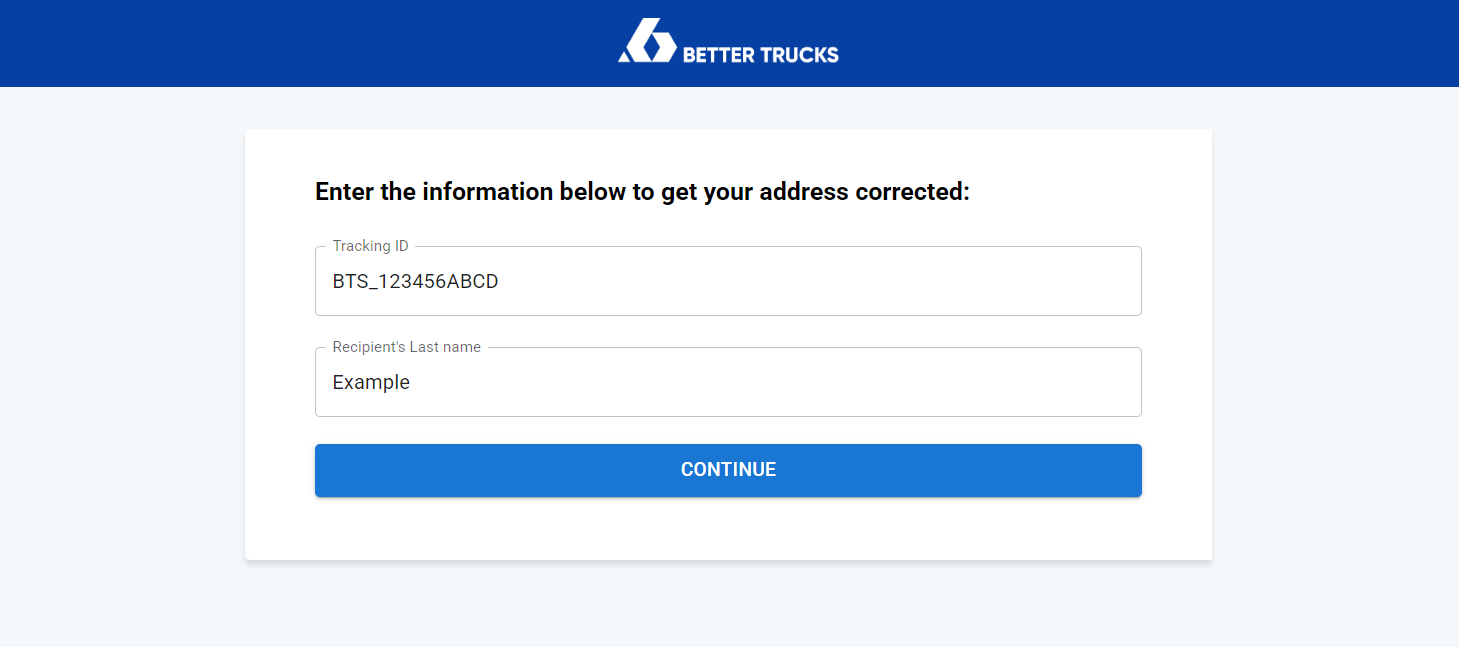Screen dimensions: 1459x647
Task: Click the page background left of the form card
Action: tap(120, 350)
